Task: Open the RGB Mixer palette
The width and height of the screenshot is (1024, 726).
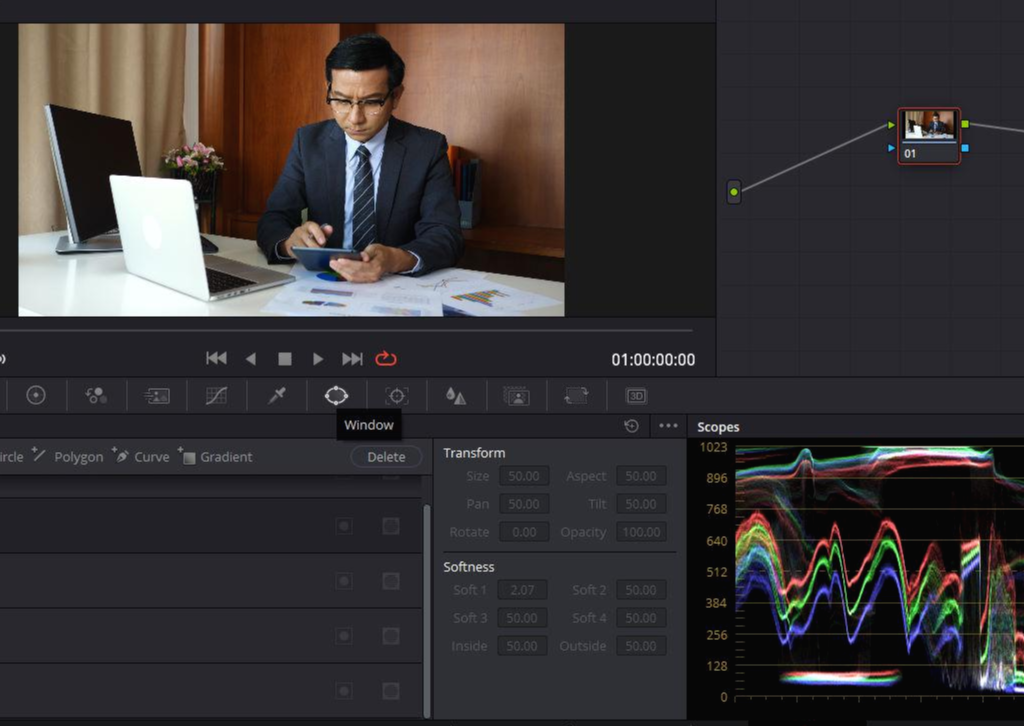Action: (x=96, y=395)
